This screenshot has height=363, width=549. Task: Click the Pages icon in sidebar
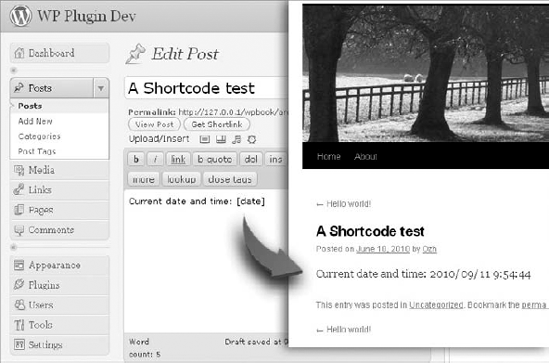pos(19,210)
